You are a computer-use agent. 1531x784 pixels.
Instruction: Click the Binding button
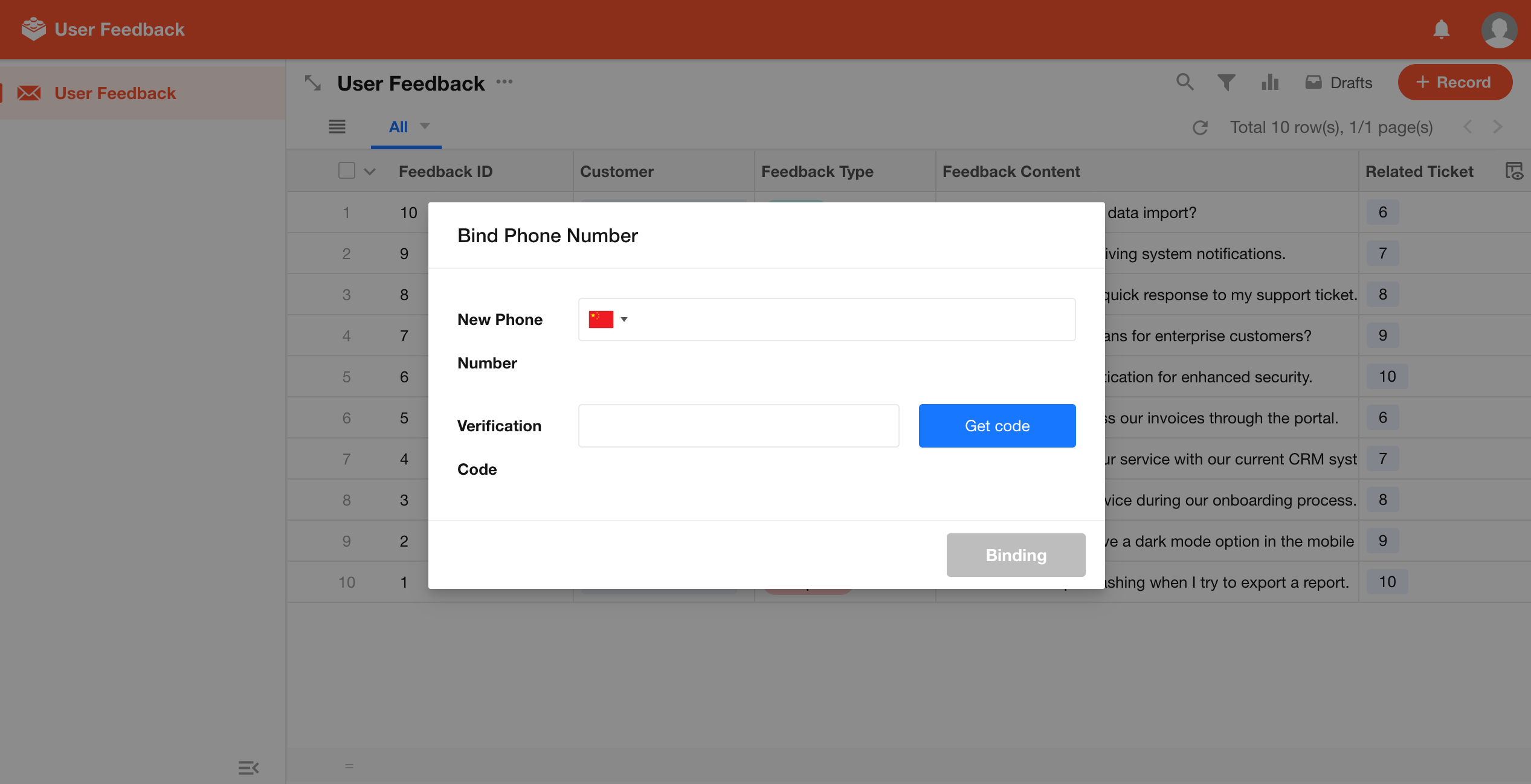(x=1015, y=554)
